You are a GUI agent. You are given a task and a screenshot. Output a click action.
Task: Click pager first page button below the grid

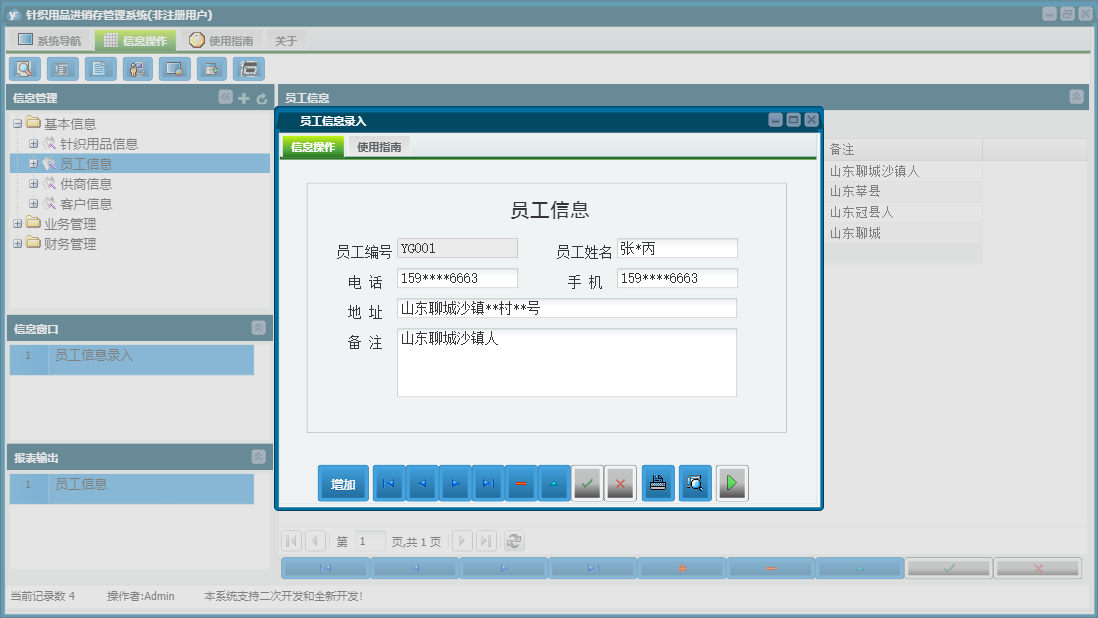coord(291,541)
